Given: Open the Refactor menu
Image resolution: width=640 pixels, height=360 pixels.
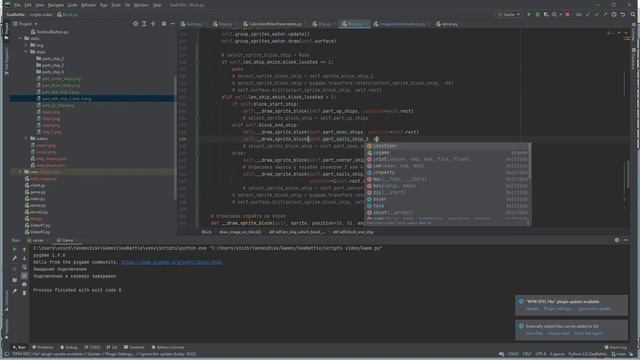Looking at the screenshot, I should coord(88,5).
